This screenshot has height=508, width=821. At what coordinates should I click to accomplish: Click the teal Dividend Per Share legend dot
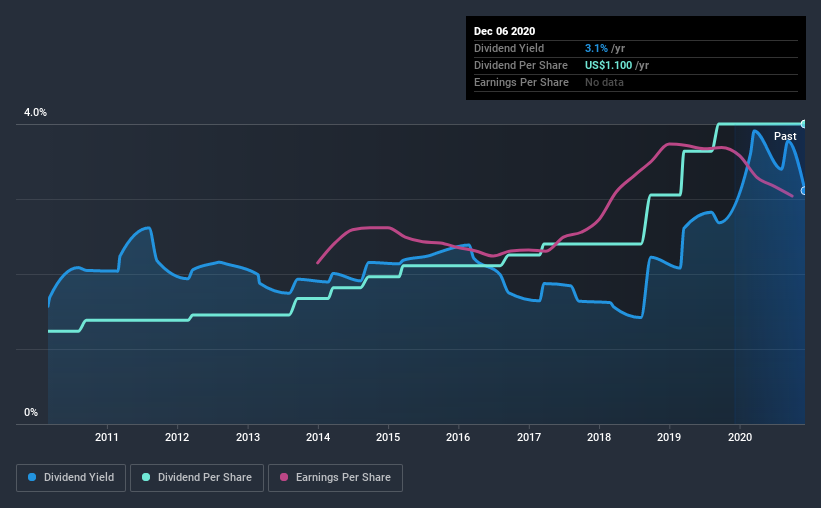[146, 477]
